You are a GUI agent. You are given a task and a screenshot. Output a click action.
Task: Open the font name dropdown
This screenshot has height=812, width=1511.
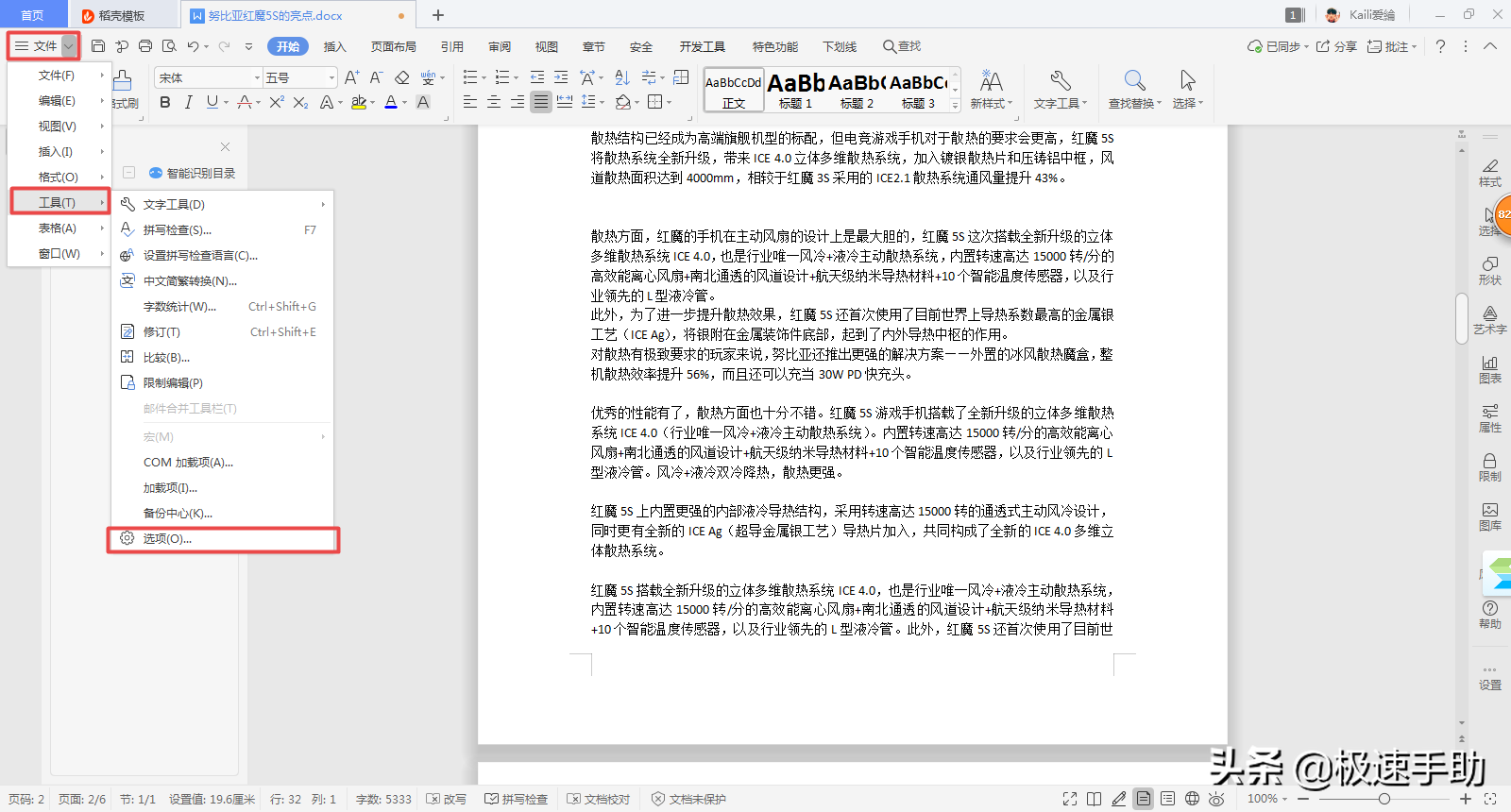(257, 77)
